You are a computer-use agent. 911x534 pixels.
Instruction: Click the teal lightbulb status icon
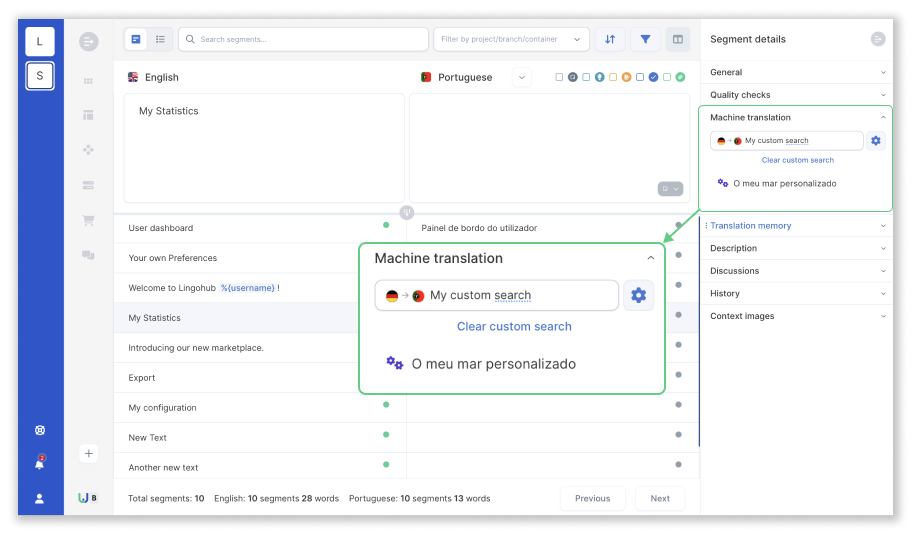(600, 77)
